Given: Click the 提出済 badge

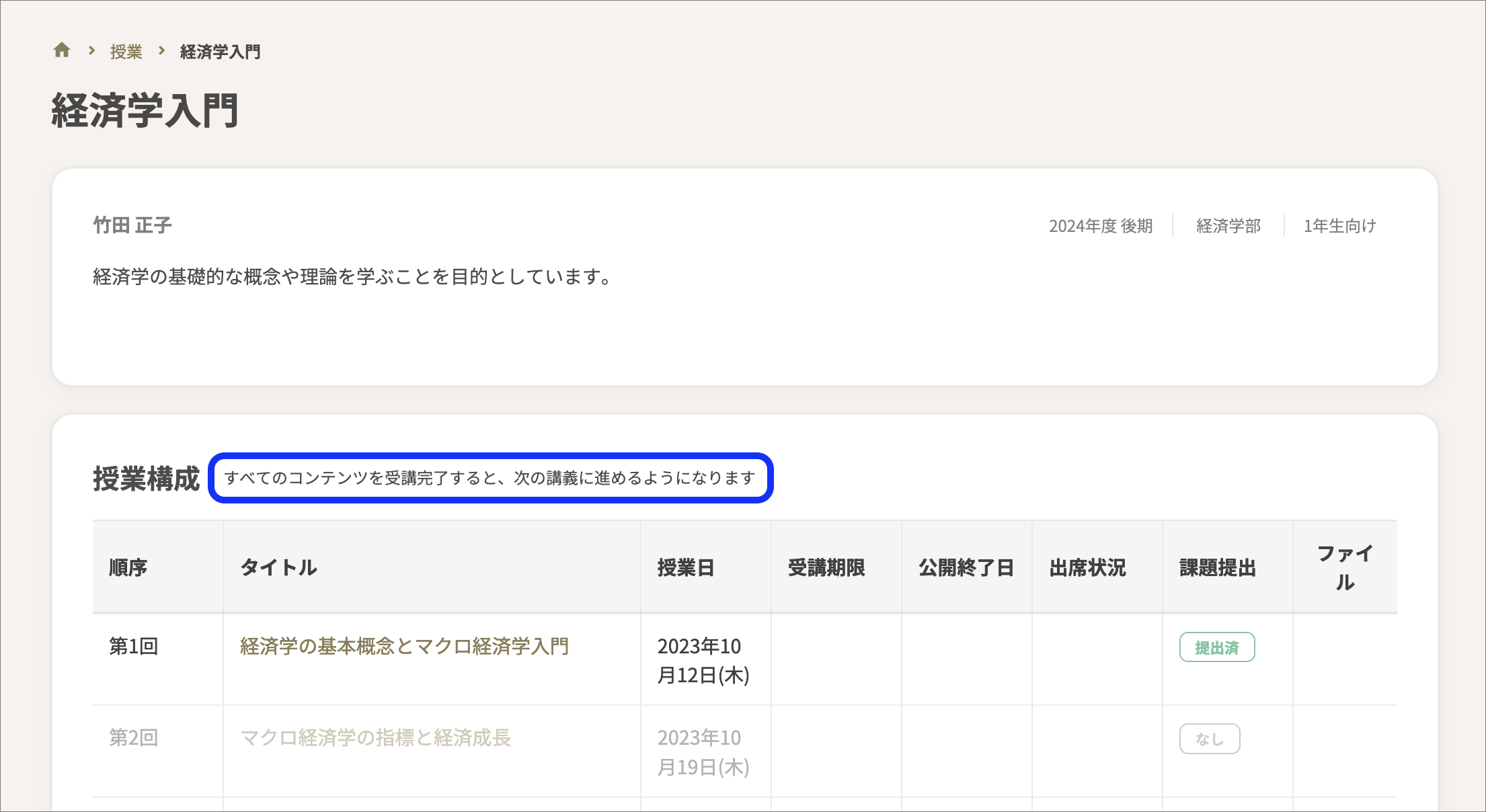Looking at the screenshot, I should click(1217, 647).
